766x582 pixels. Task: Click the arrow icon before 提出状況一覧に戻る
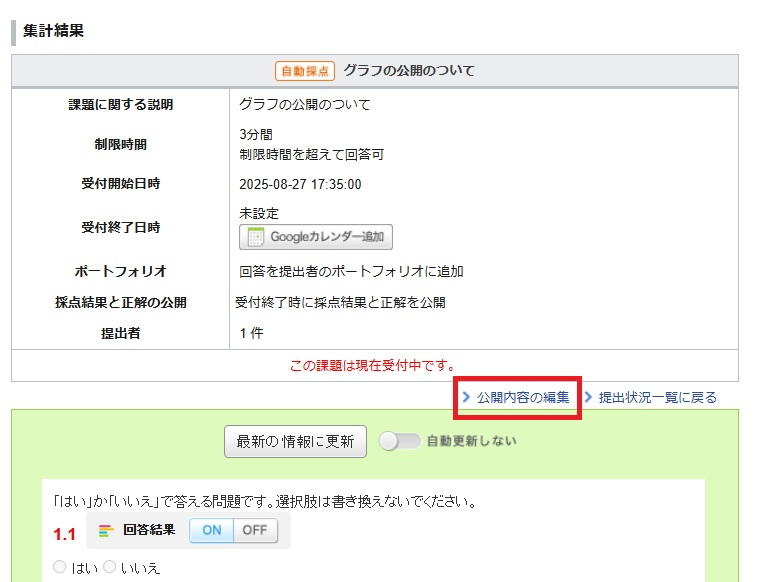pyautogui.click(x=588, y=397)
